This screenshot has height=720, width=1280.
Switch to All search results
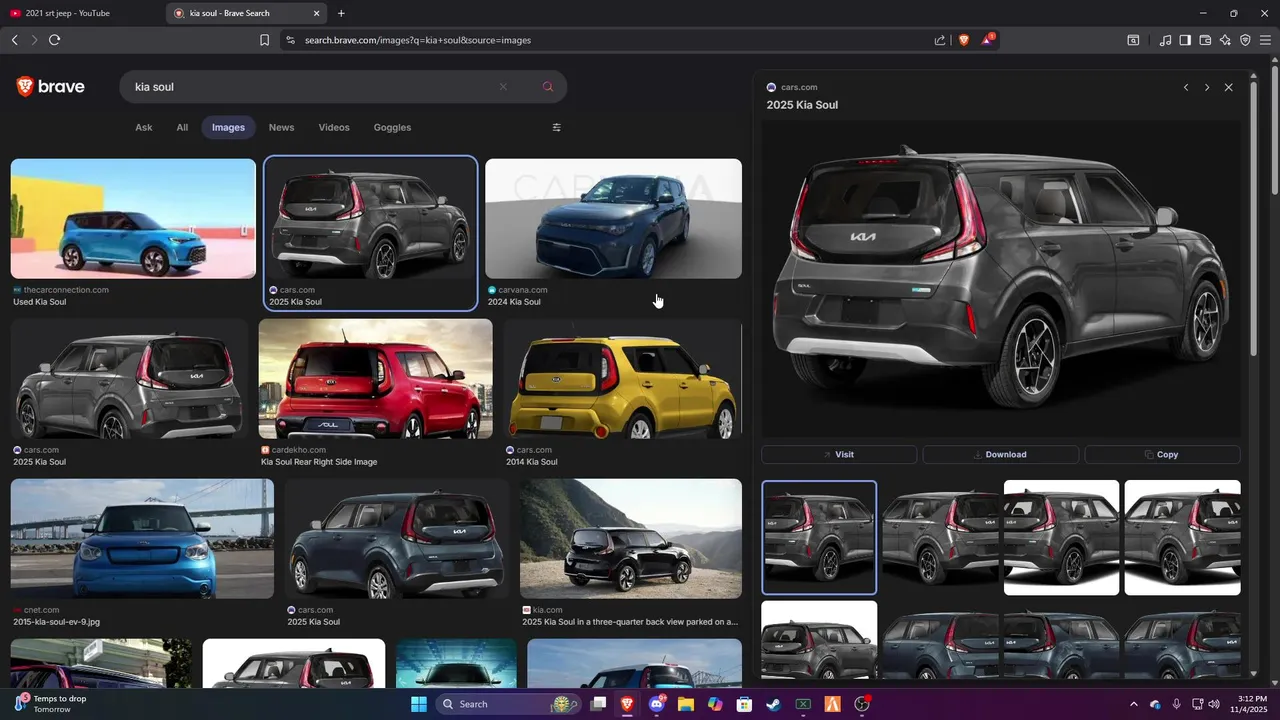tap(182, 127)
